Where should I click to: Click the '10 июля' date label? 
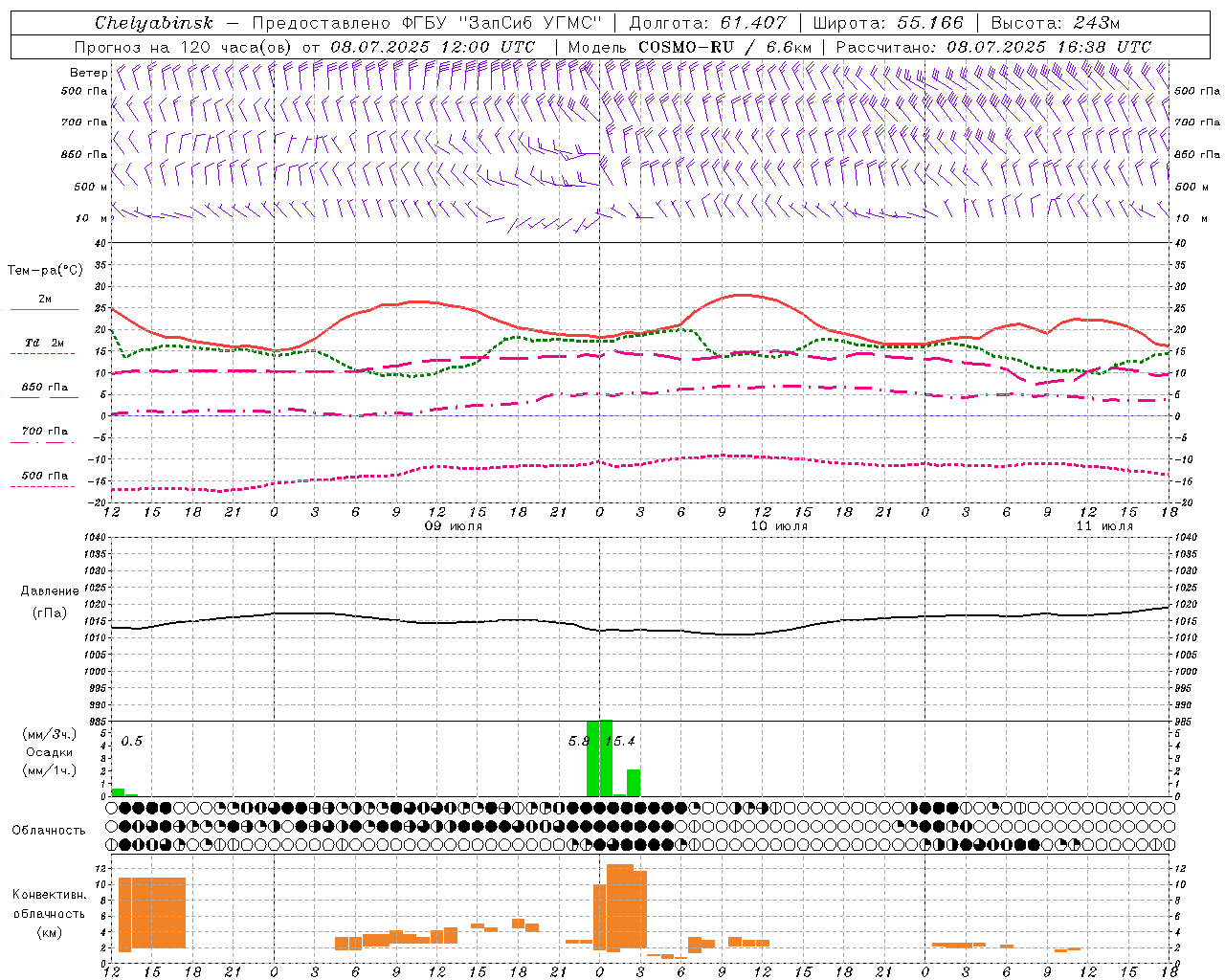coord(779,526)
